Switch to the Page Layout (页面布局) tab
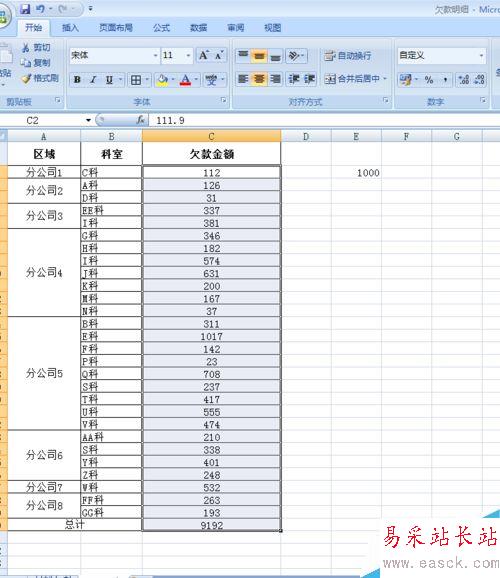The image size is (500, 578). tap(116, 28)
